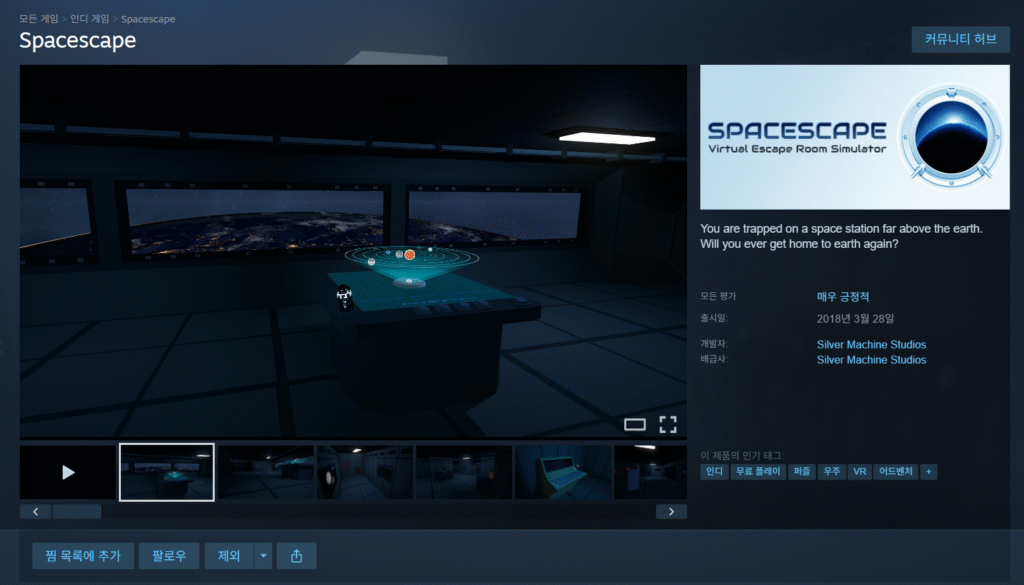Advance the screenshot carousel with the right arrow

click(x=672, y=510)
